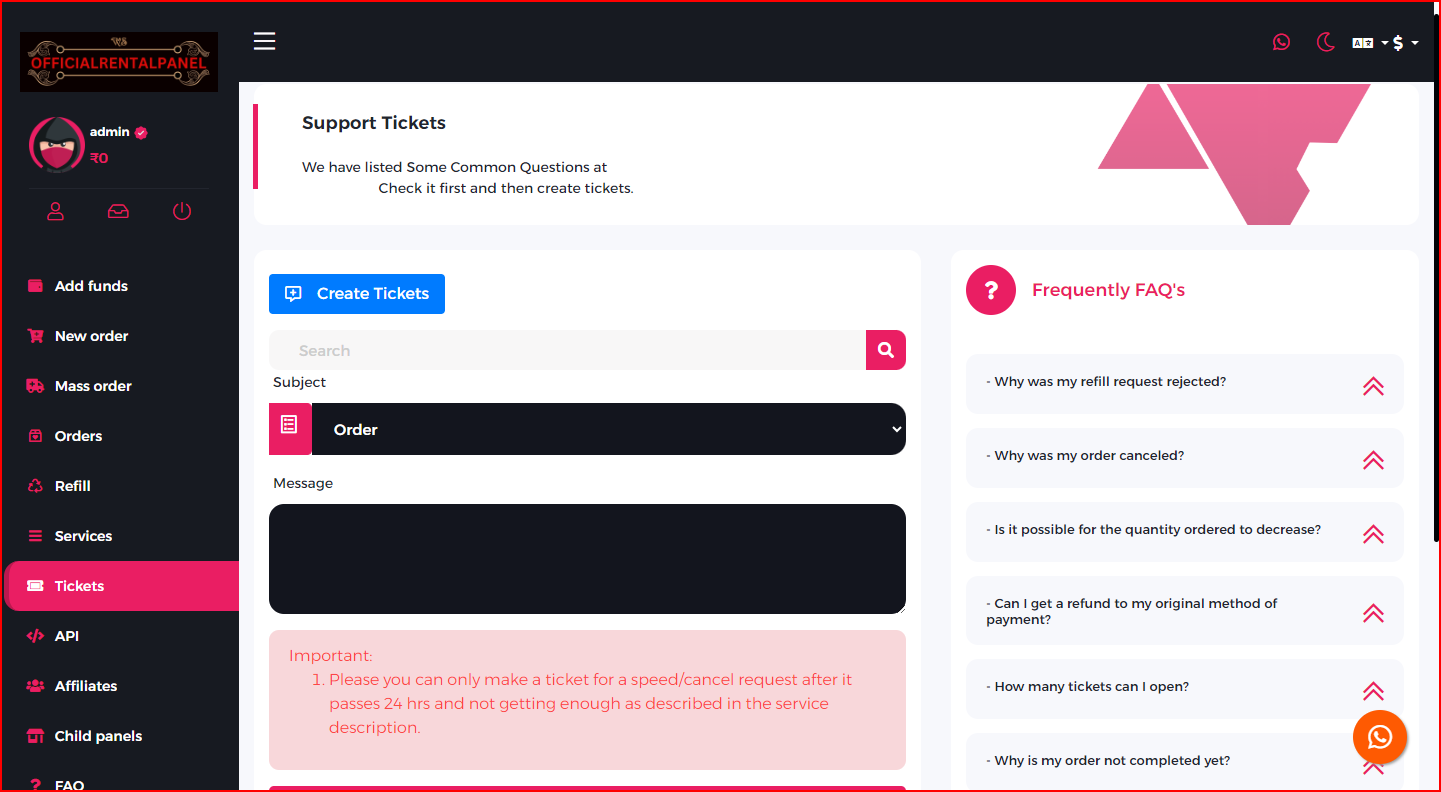Viewport: 1441px width, 792px height.
Task: Click the ticket Search input field
Action: click(567, 350)
